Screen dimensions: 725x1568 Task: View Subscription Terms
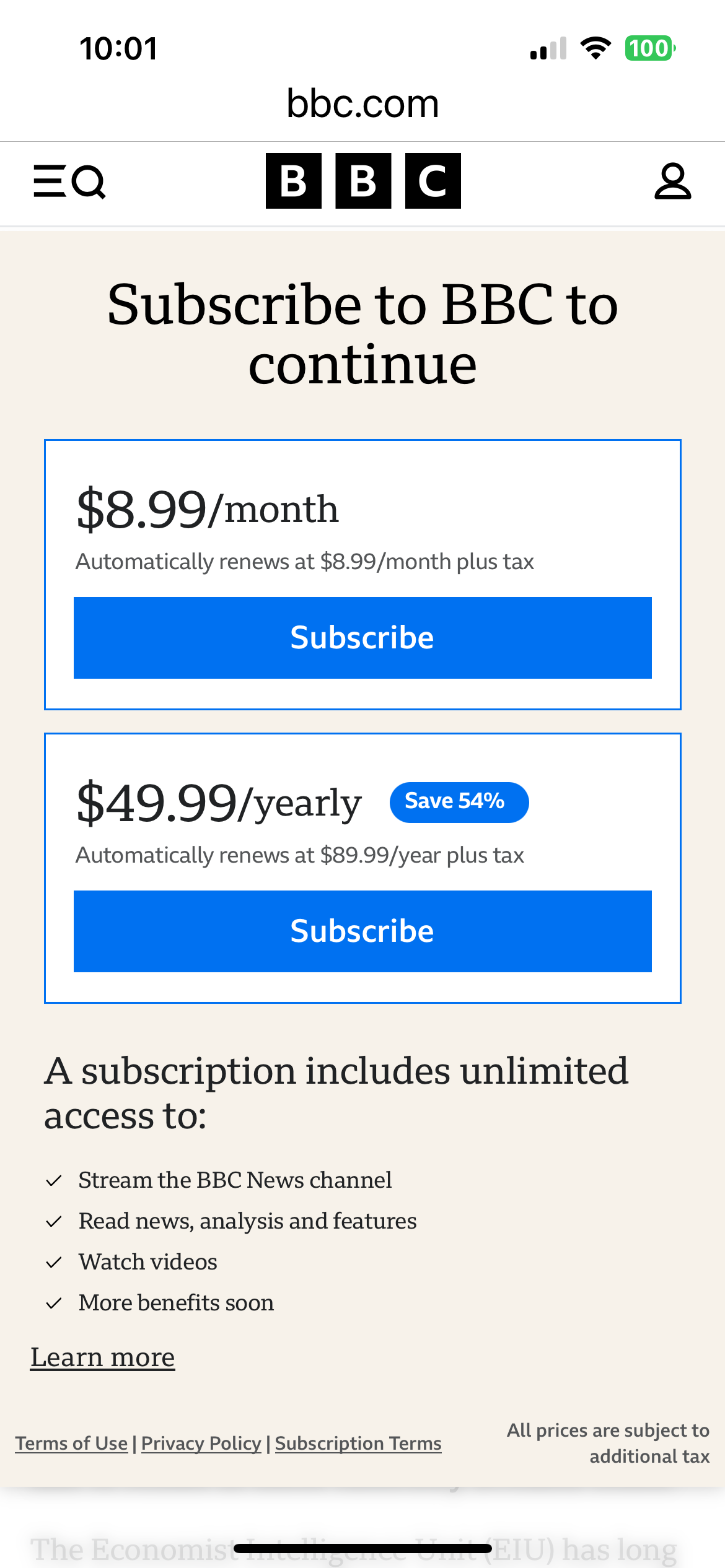[358, 1444]
